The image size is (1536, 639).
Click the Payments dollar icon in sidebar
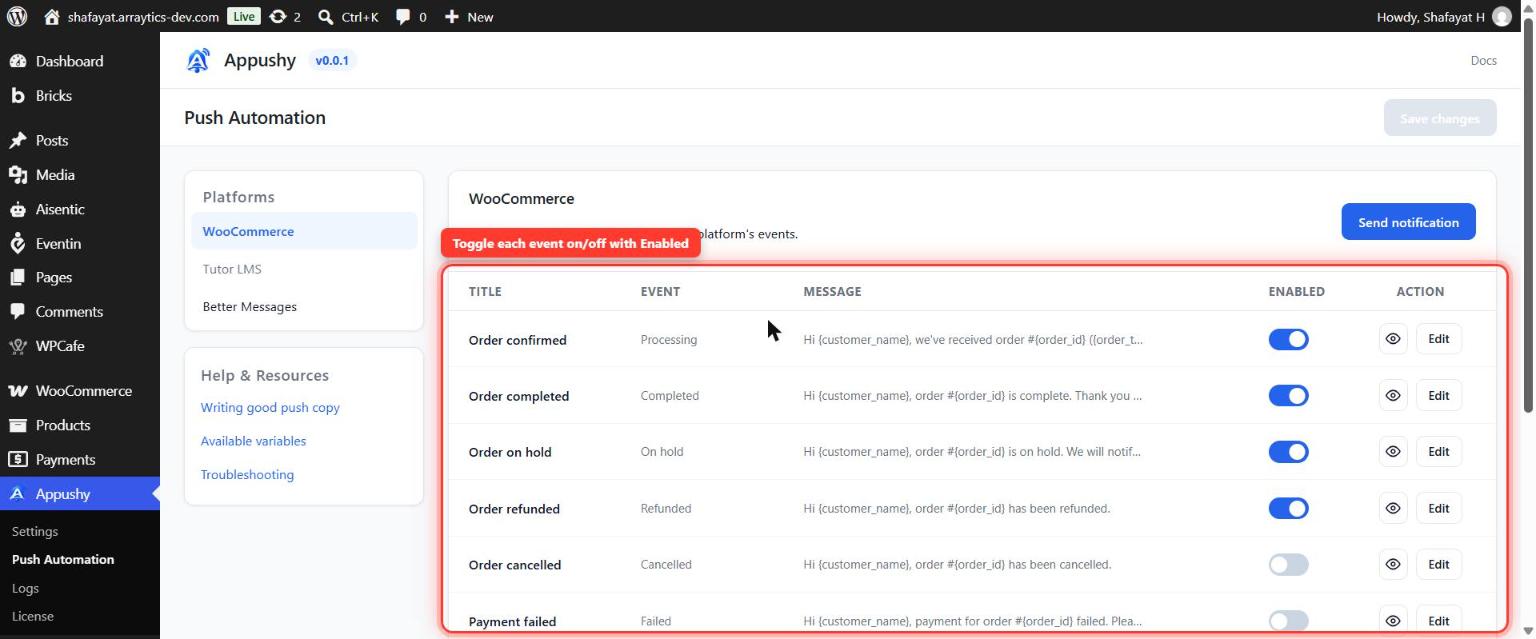tap(17, 459)
